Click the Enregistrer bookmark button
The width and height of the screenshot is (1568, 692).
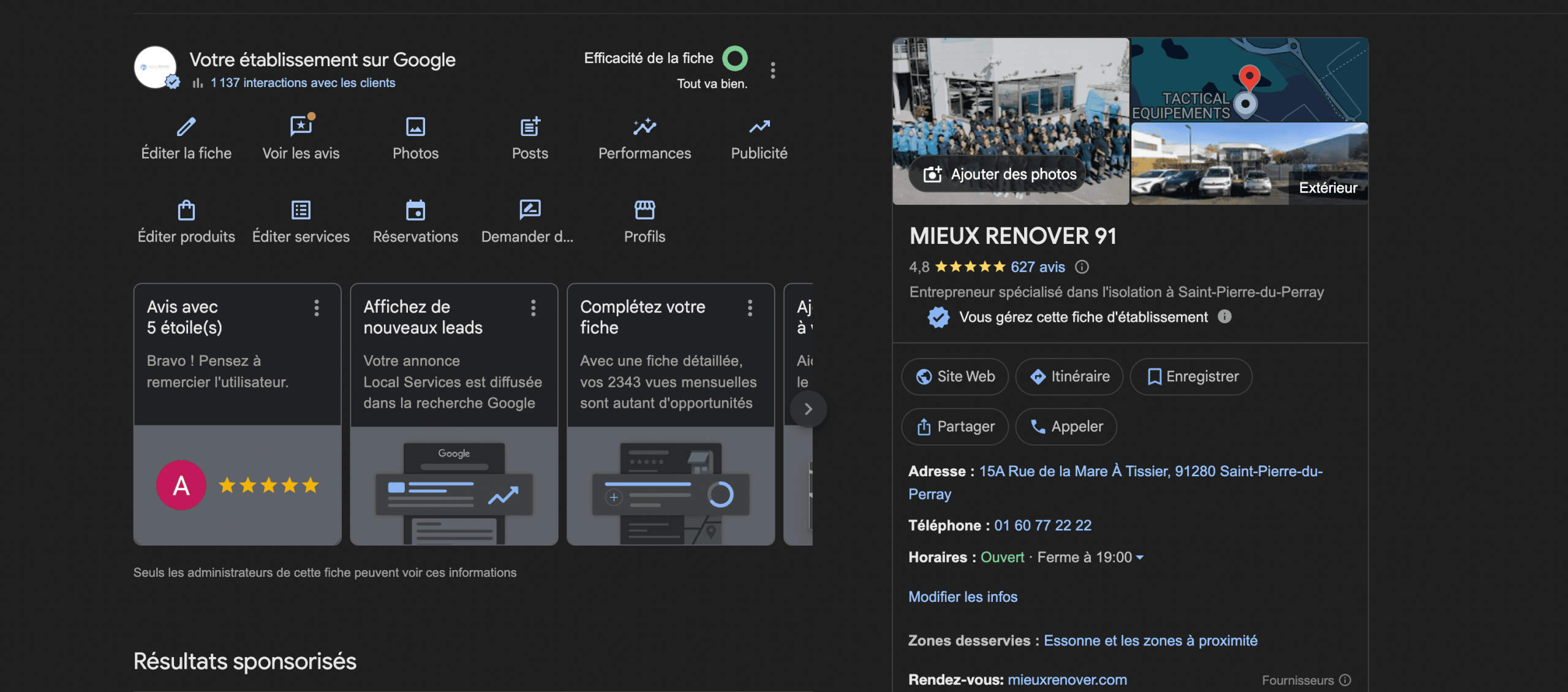[1191, 376]
